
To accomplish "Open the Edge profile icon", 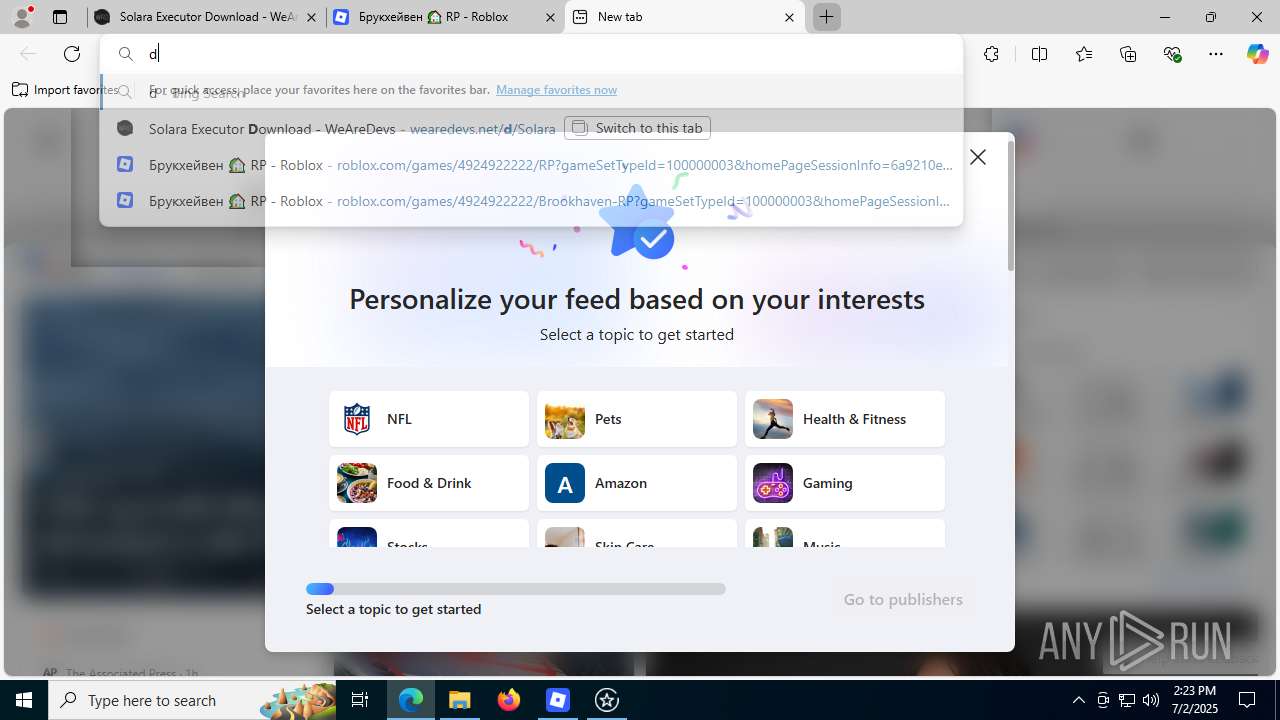I will 22,17.
